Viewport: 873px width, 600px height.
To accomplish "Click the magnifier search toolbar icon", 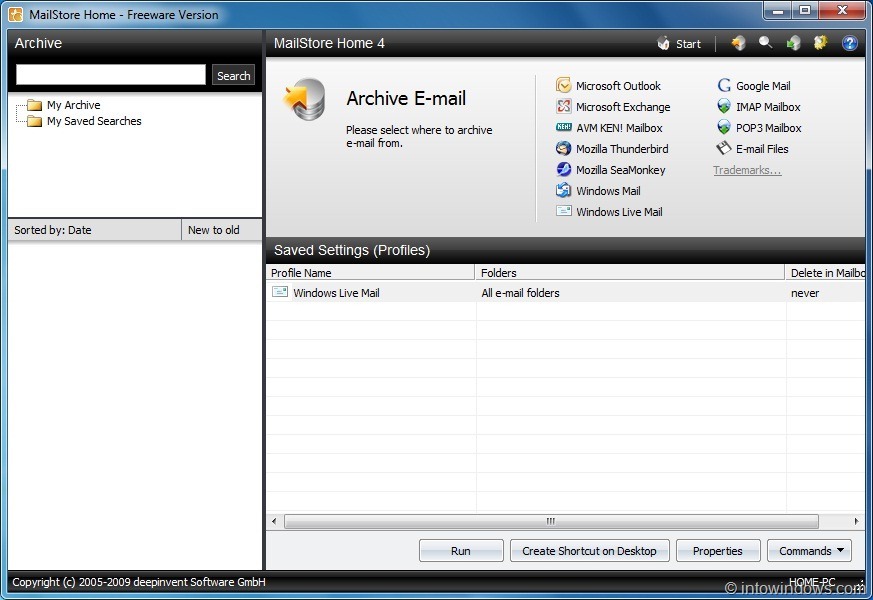I will coord(766,43).
